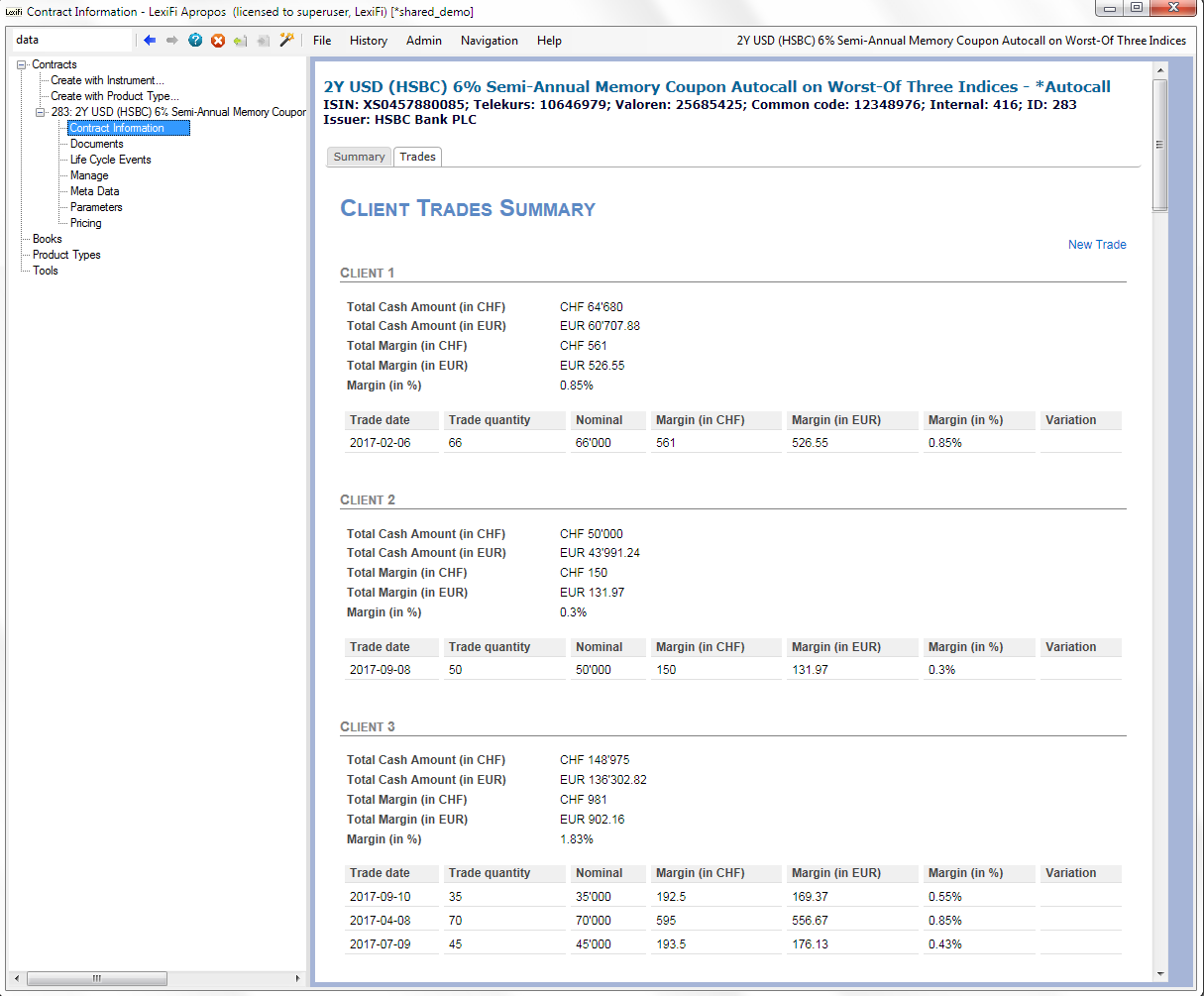Click the tree panel horizontal scrollbar thumb
Viewport: 1204px width, 996px height.
pyautogui.click(x=96, y=978)
